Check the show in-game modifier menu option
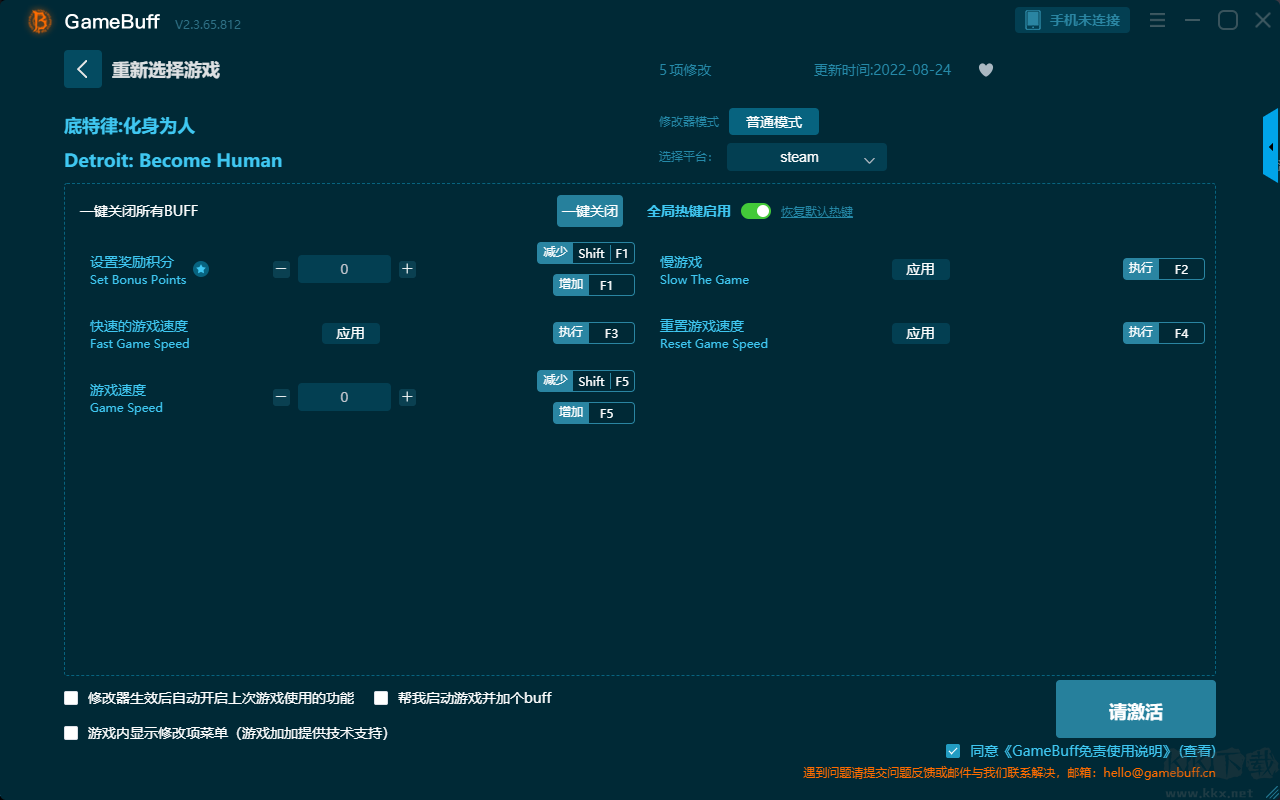This screenshot has height=800, width=1280. click(71, 733)
